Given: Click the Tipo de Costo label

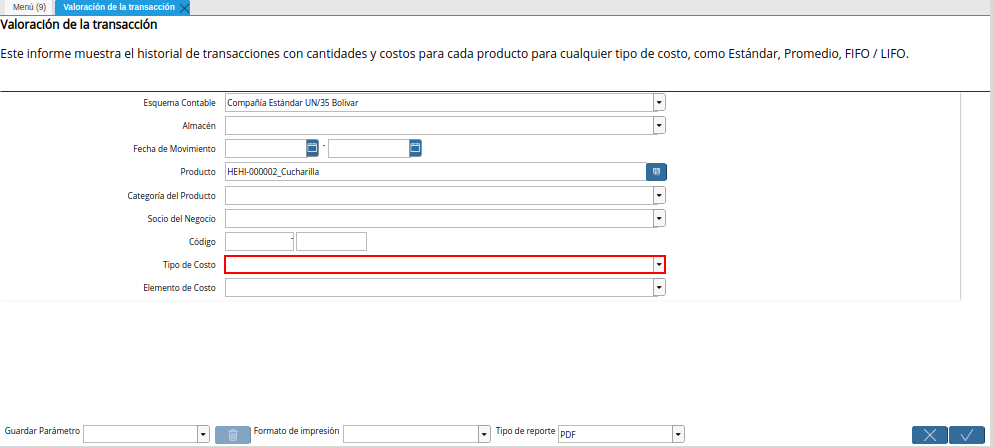Looking at the screenshot, I should click(x=189, y=265).
